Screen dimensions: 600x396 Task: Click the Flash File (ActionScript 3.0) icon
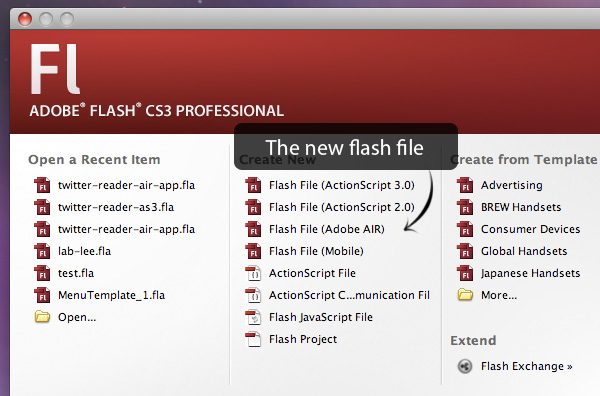[x=253, y=185]
